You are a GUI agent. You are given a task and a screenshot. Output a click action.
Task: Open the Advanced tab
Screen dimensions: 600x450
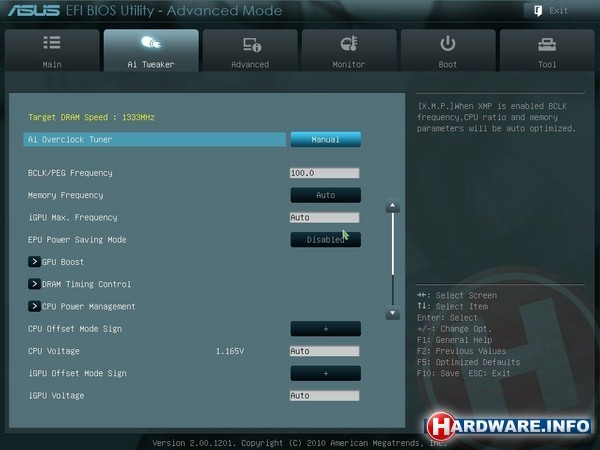coord(250,50)
